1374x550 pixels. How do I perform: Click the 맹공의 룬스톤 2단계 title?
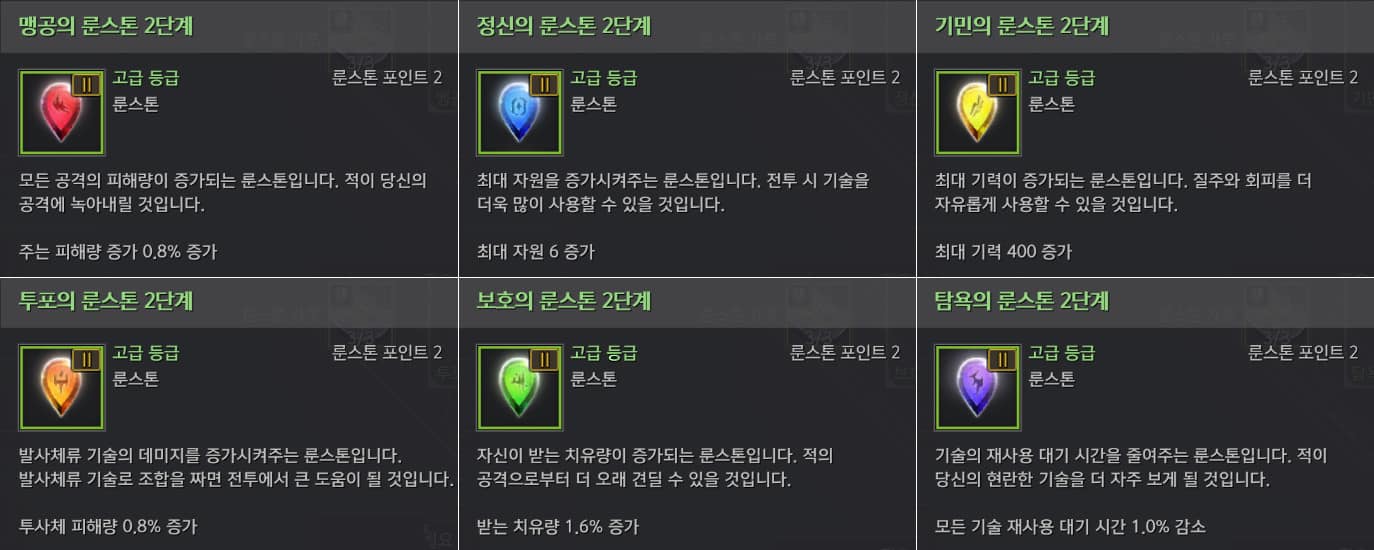pyautogui.click(x=106, y=26)
